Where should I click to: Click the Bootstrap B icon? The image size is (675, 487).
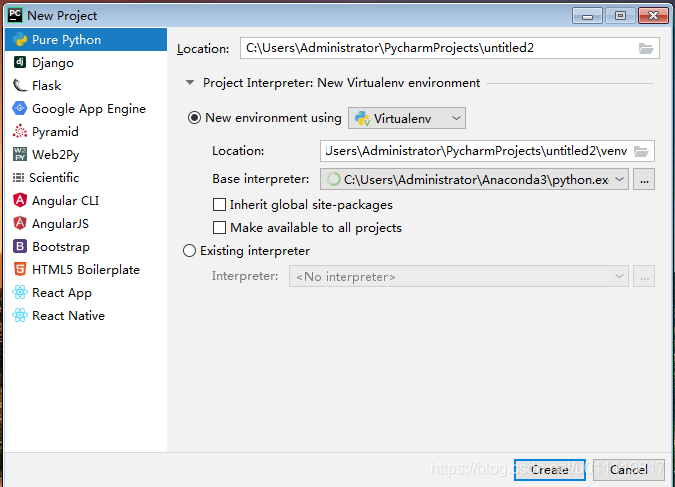pyautogui.click(x=20, y=246)
